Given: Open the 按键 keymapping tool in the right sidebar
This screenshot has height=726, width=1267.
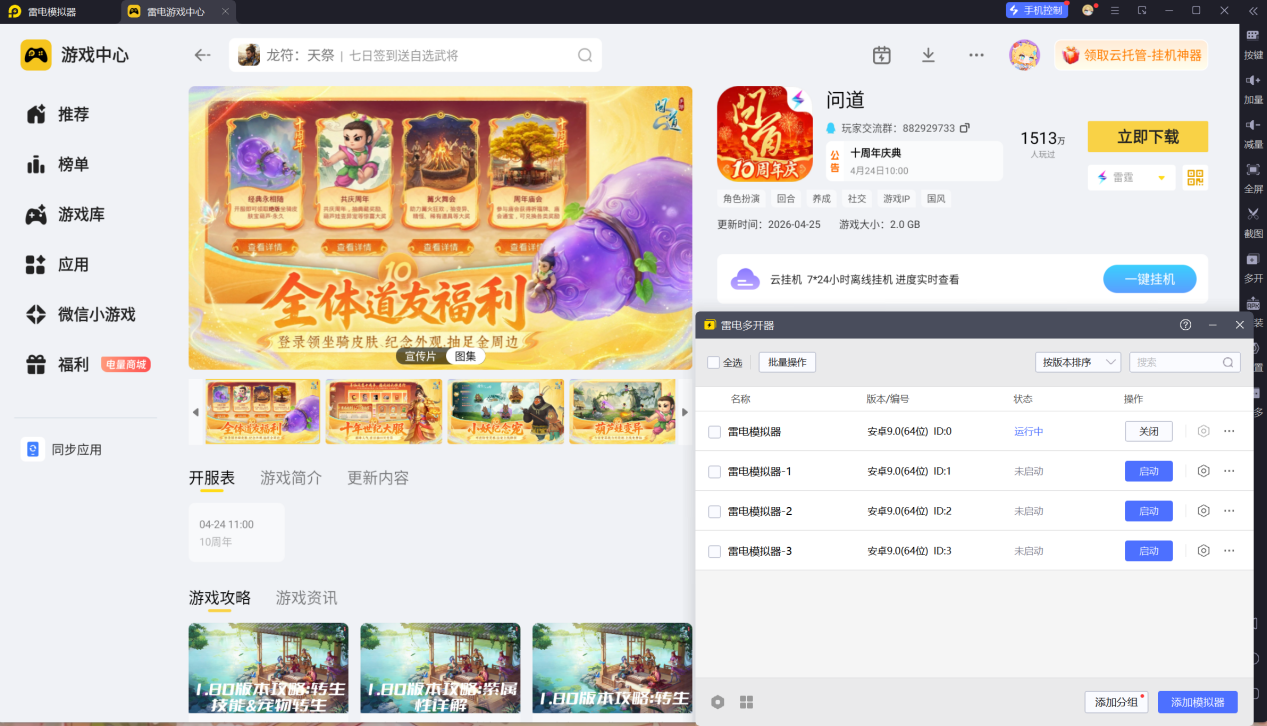Looking at the screenshot, I should coord(1253,44).
